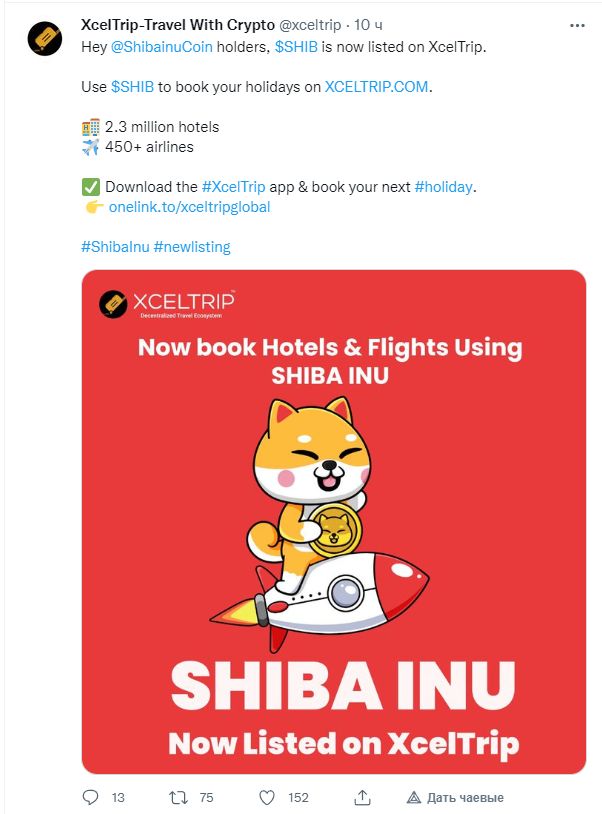
Task: Click the first $SHIB cashtag
Action: tap(296, 47)
